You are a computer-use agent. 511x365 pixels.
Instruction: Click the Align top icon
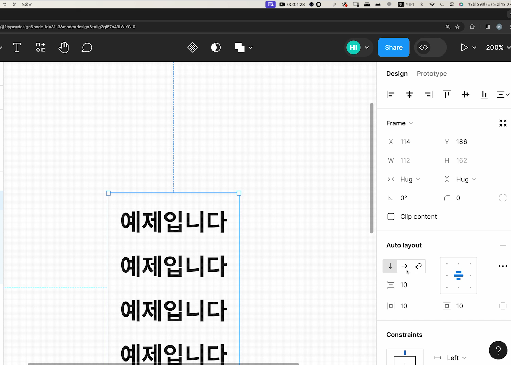click(x=447, y=95)
